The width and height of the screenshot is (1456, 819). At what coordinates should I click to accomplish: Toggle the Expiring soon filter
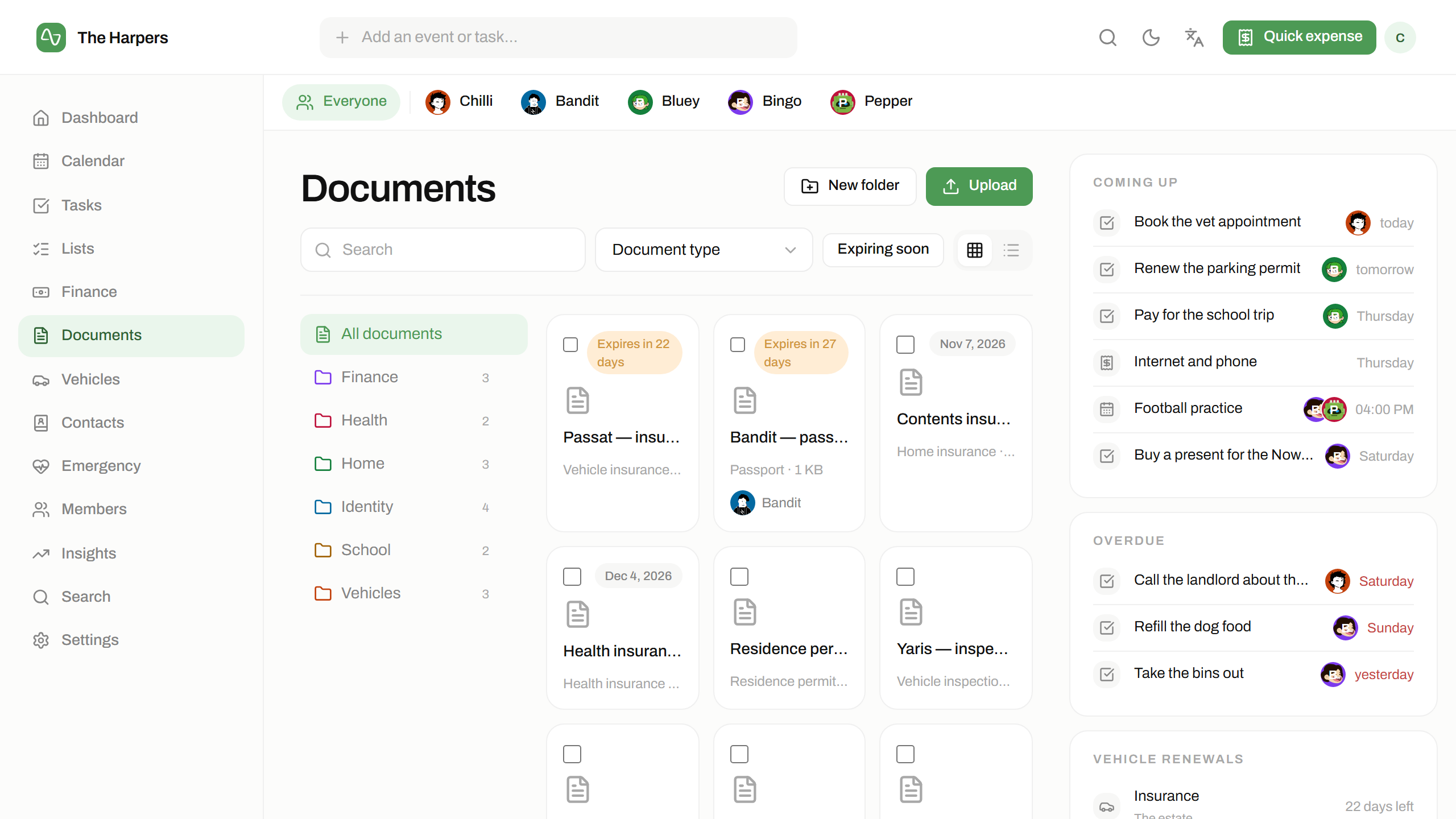883,250
